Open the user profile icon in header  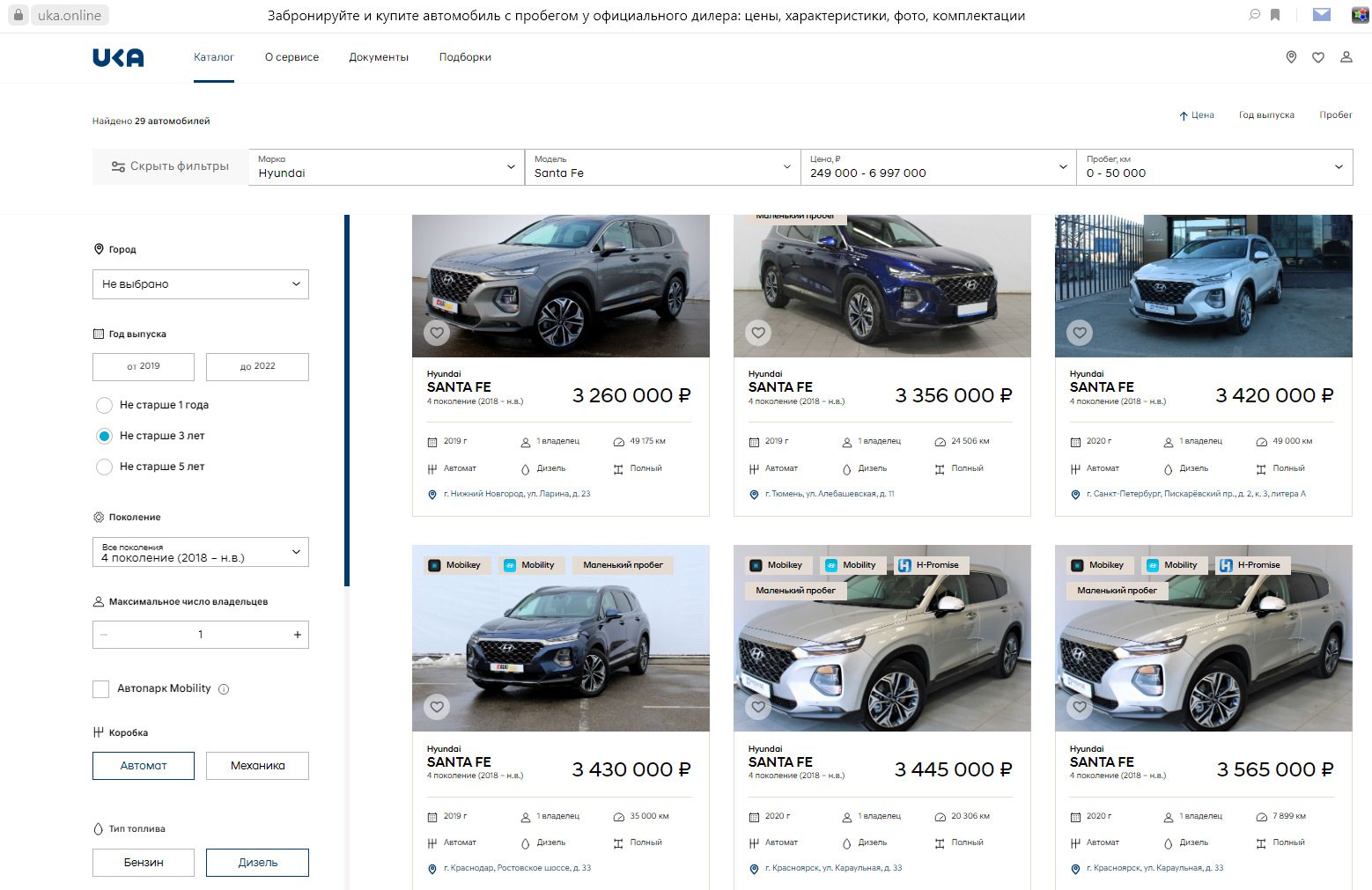tap(1346, 57)
